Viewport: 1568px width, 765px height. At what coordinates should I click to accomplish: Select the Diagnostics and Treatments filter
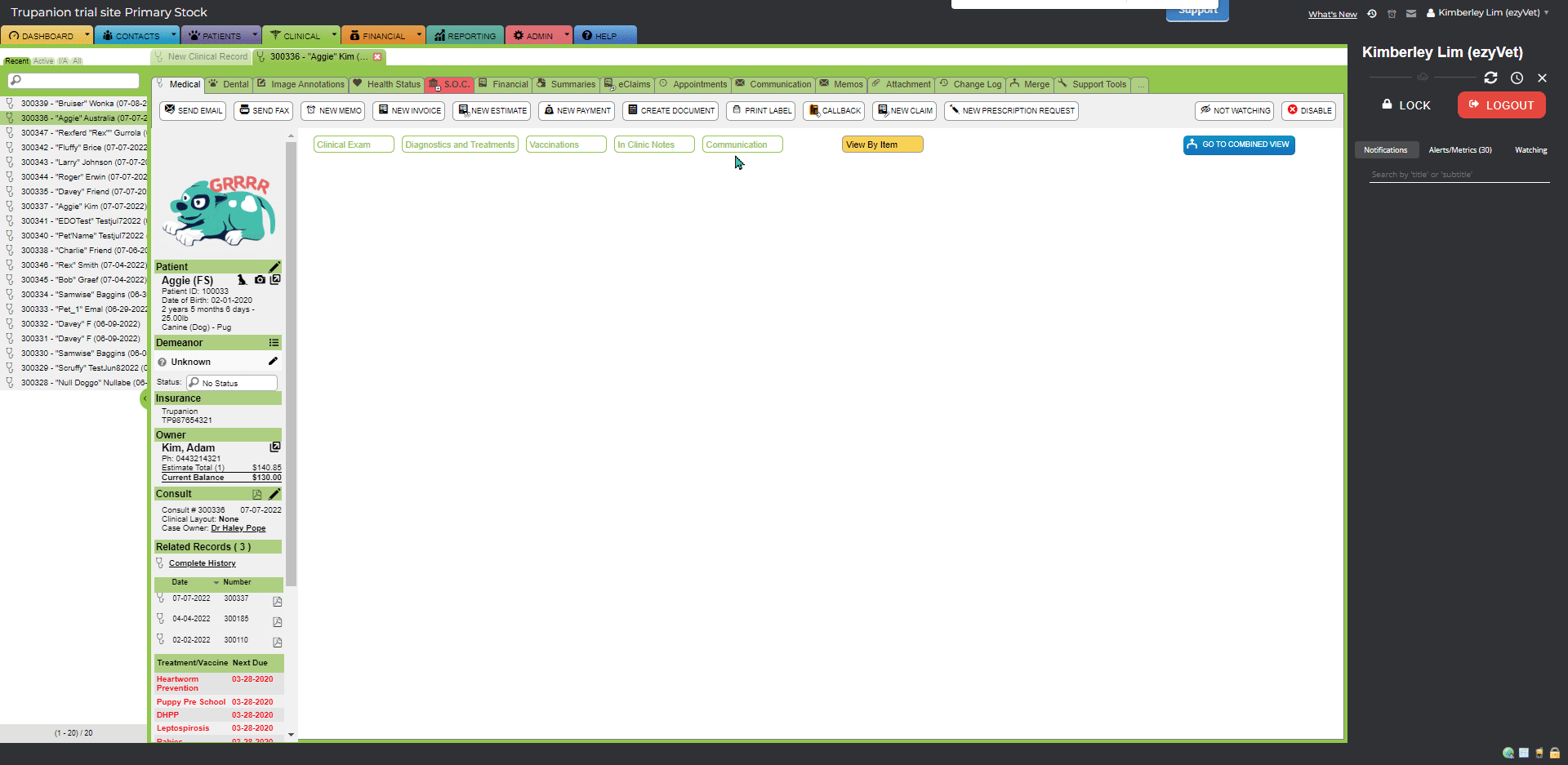(x=460, y=145)
